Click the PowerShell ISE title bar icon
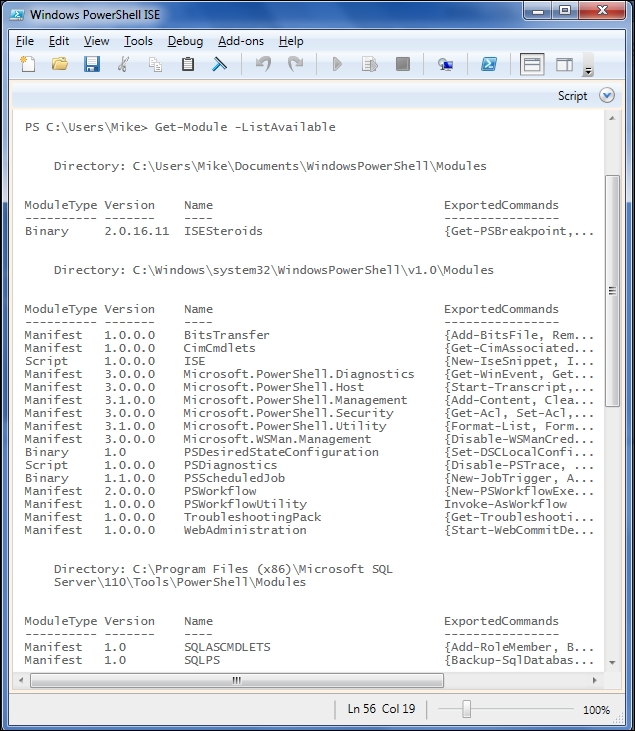The height and width of the screenshot is (731, 635). 16,14
